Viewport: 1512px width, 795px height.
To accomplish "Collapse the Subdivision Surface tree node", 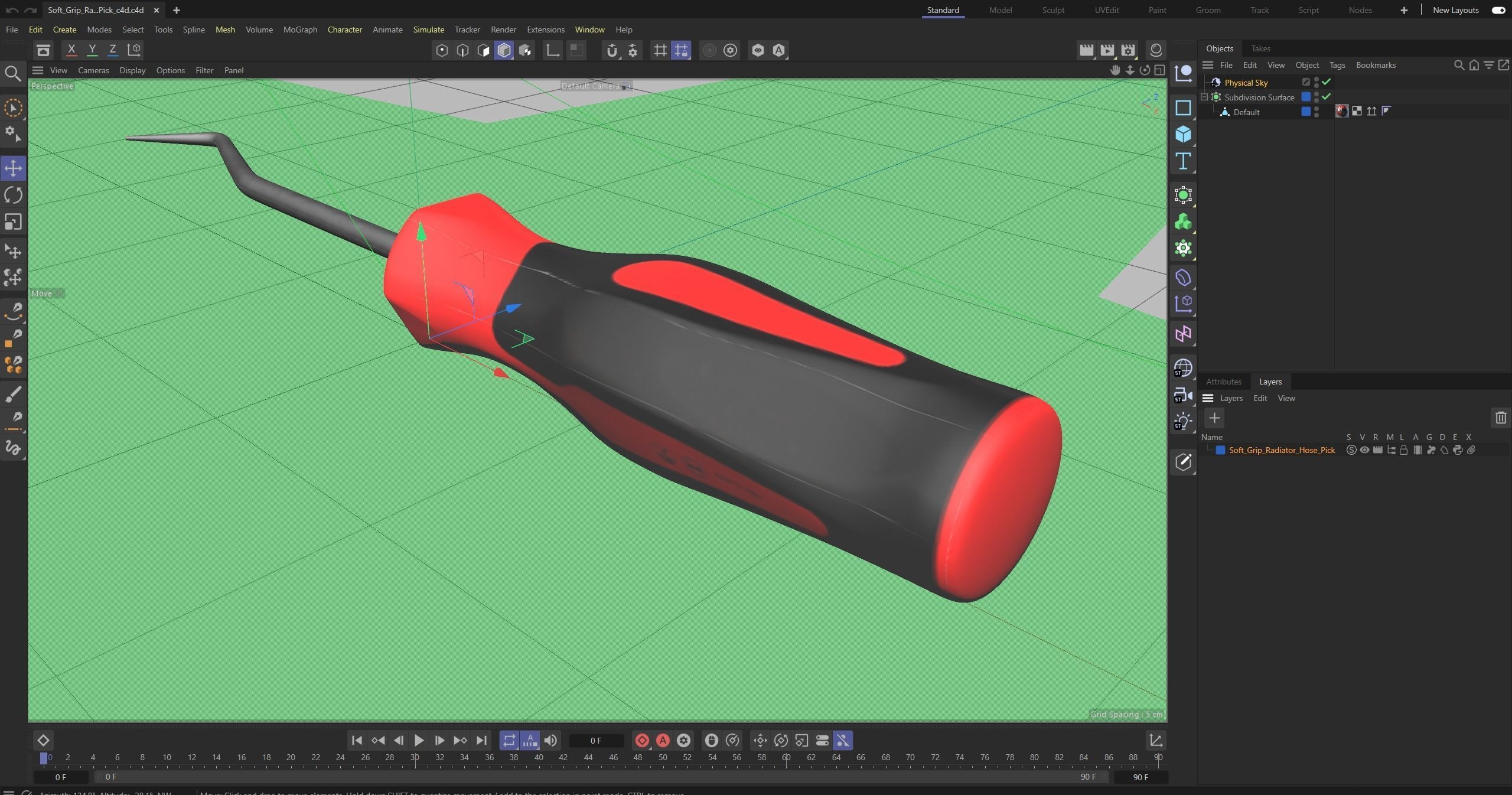I will tap(1204, 97).
